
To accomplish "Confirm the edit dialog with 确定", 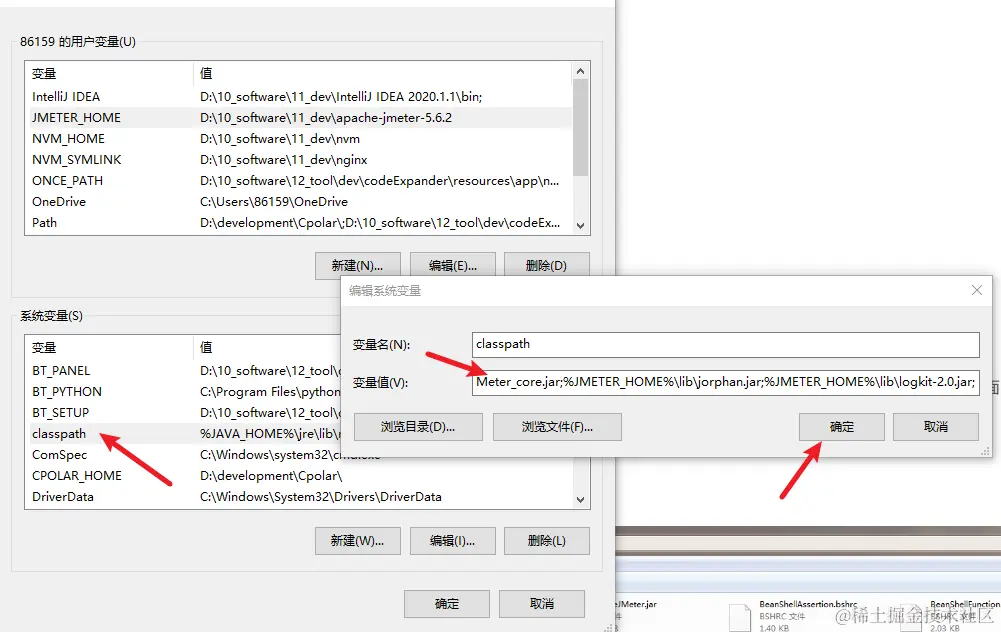I will (x=841, y=427).
